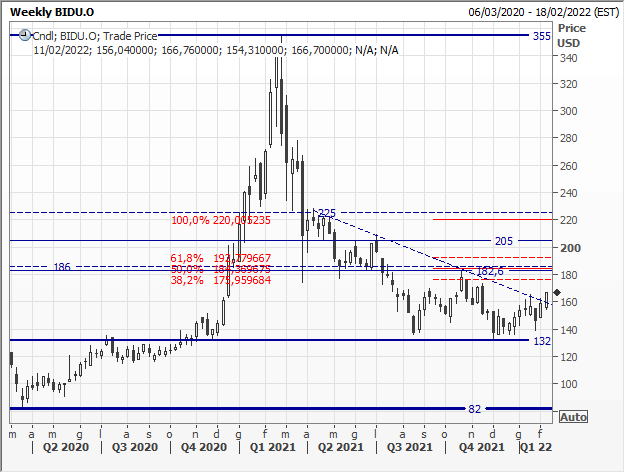This screenshot has width=625, height=473.
Task: Click Q1 2021 on the time axis
Action: (271, 448)
